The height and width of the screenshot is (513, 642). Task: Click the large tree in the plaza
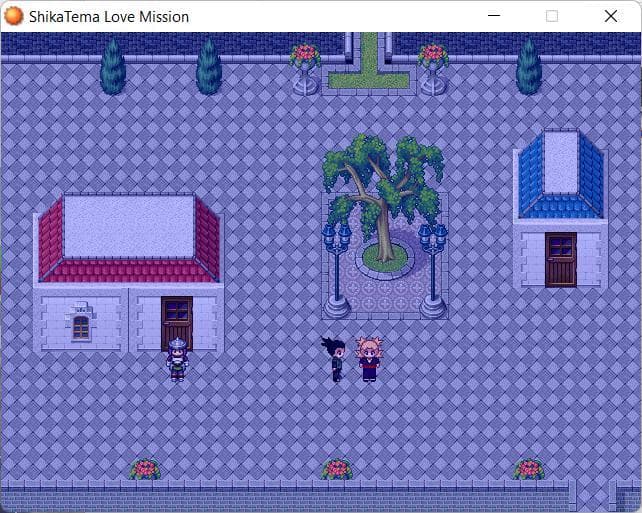coord(383,197)
